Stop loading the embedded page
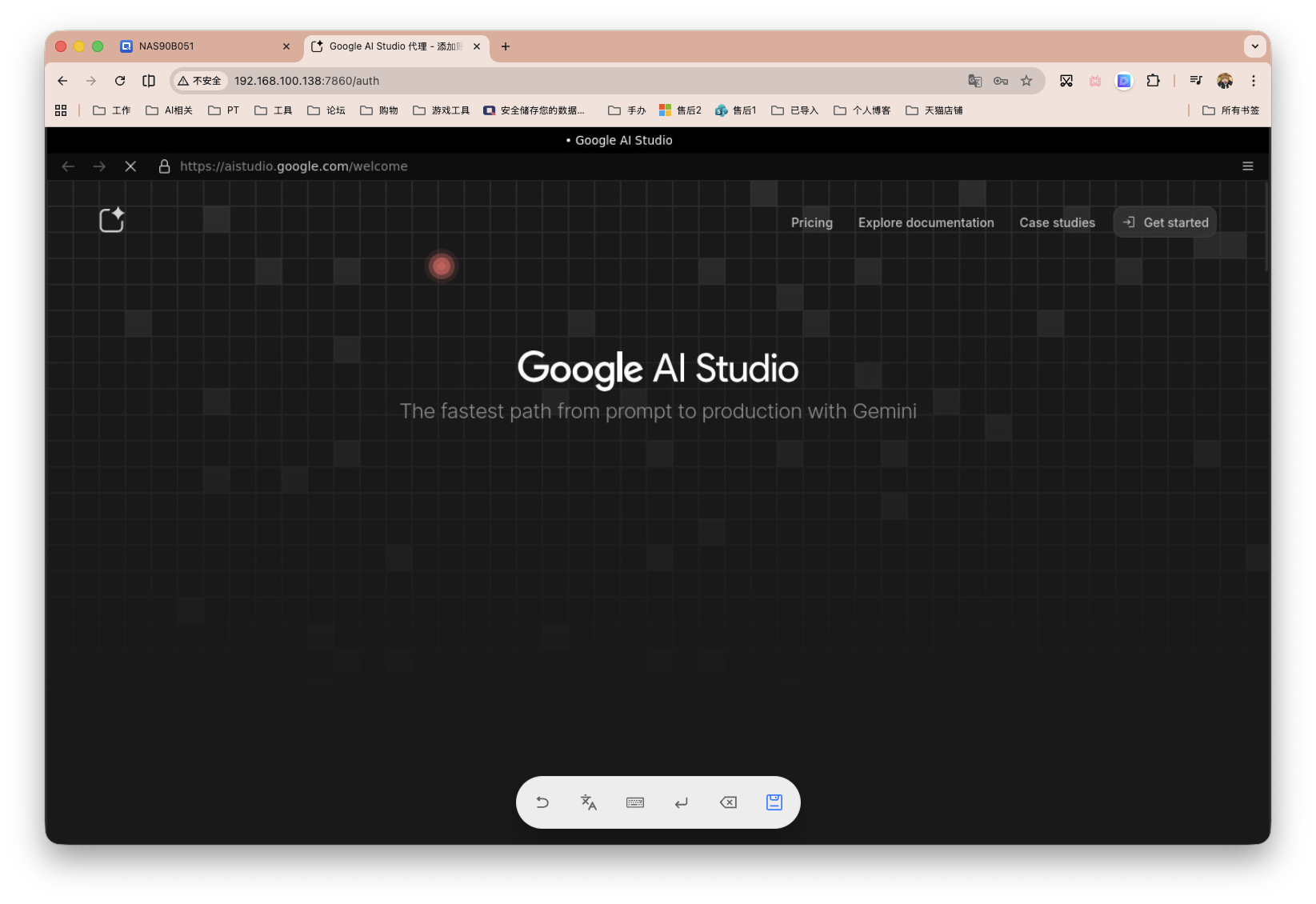Image resolution: width=1316 pixels, height=904 pixels. pos(130,166)
